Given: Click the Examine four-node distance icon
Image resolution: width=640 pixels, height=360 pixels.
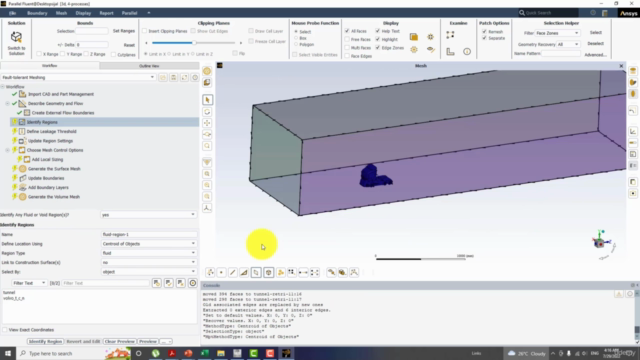Looking at the screenshot, I should click(x=450, y=36).
